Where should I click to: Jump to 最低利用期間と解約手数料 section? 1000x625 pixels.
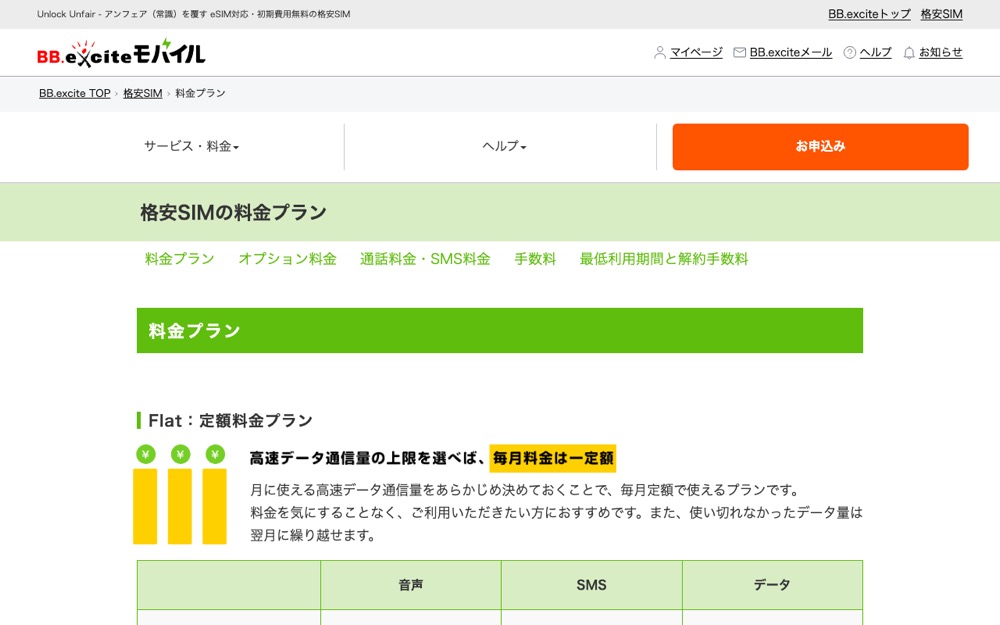pyautogui.click(x=663, y=259)
